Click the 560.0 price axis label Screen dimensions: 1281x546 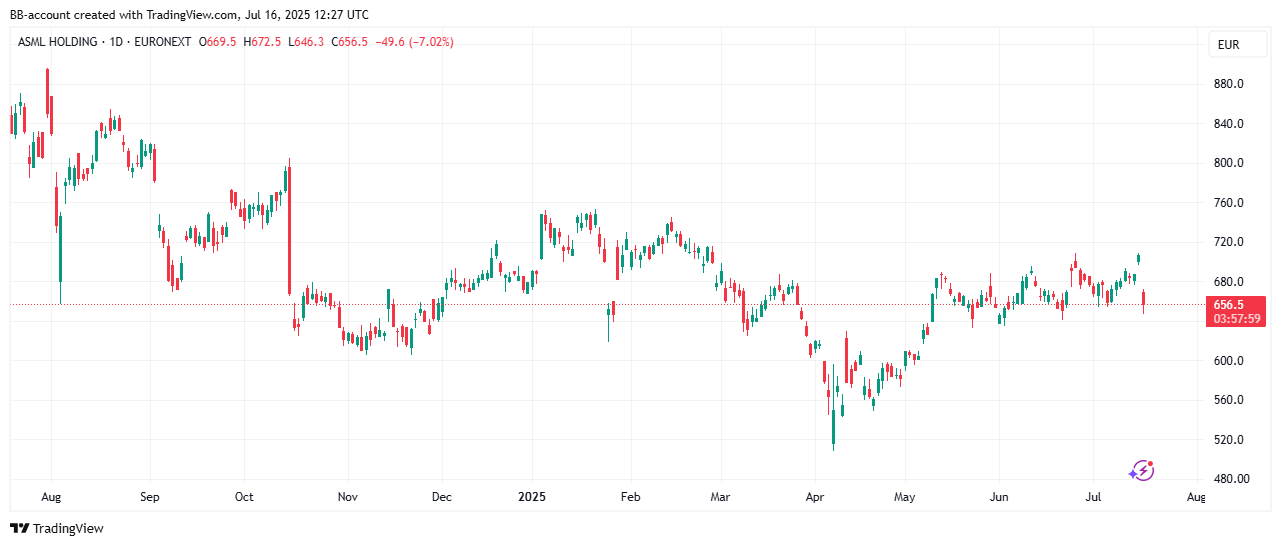(x=1228, y=400)
